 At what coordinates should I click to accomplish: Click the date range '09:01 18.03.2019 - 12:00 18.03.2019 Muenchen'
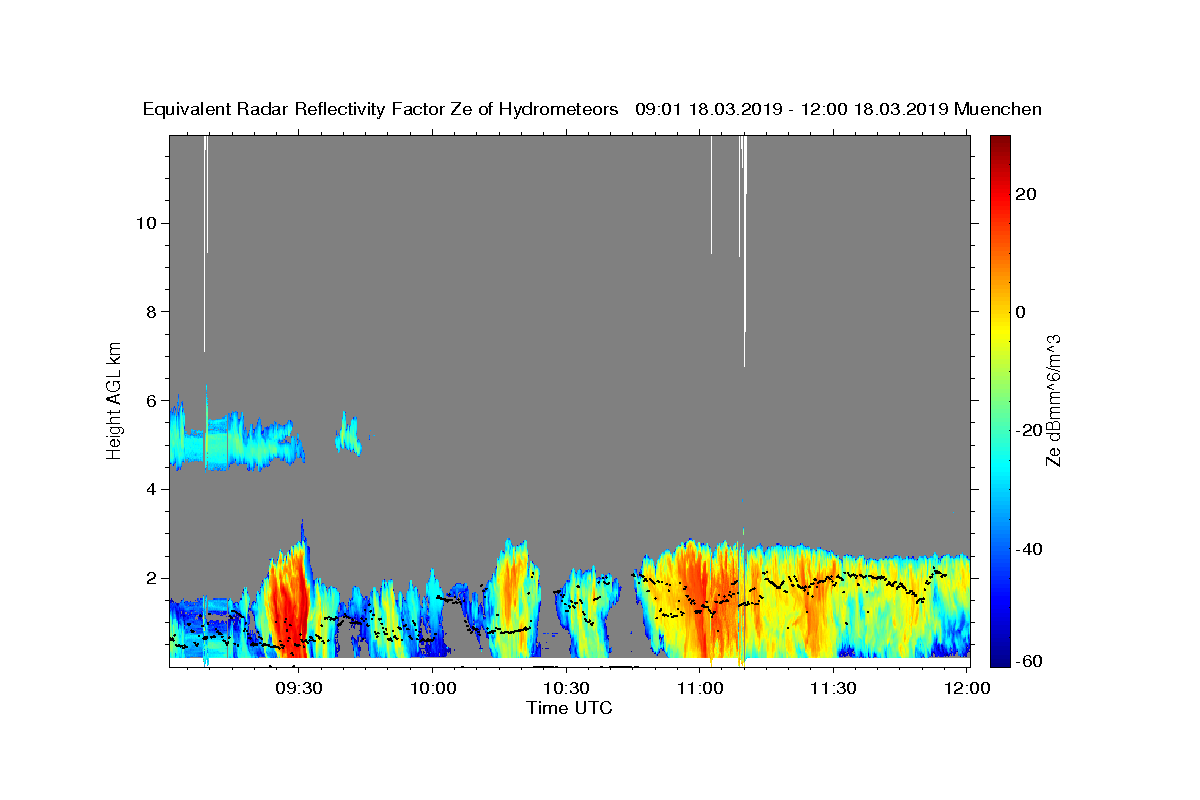click(x=838, y=110)
